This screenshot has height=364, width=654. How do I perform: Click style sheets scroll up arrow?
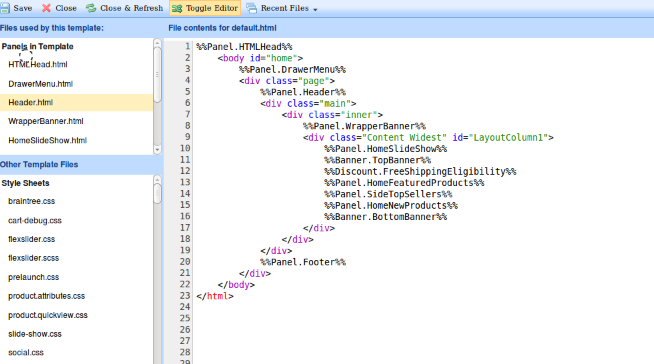pyautogui.click(x=157, y=179)
